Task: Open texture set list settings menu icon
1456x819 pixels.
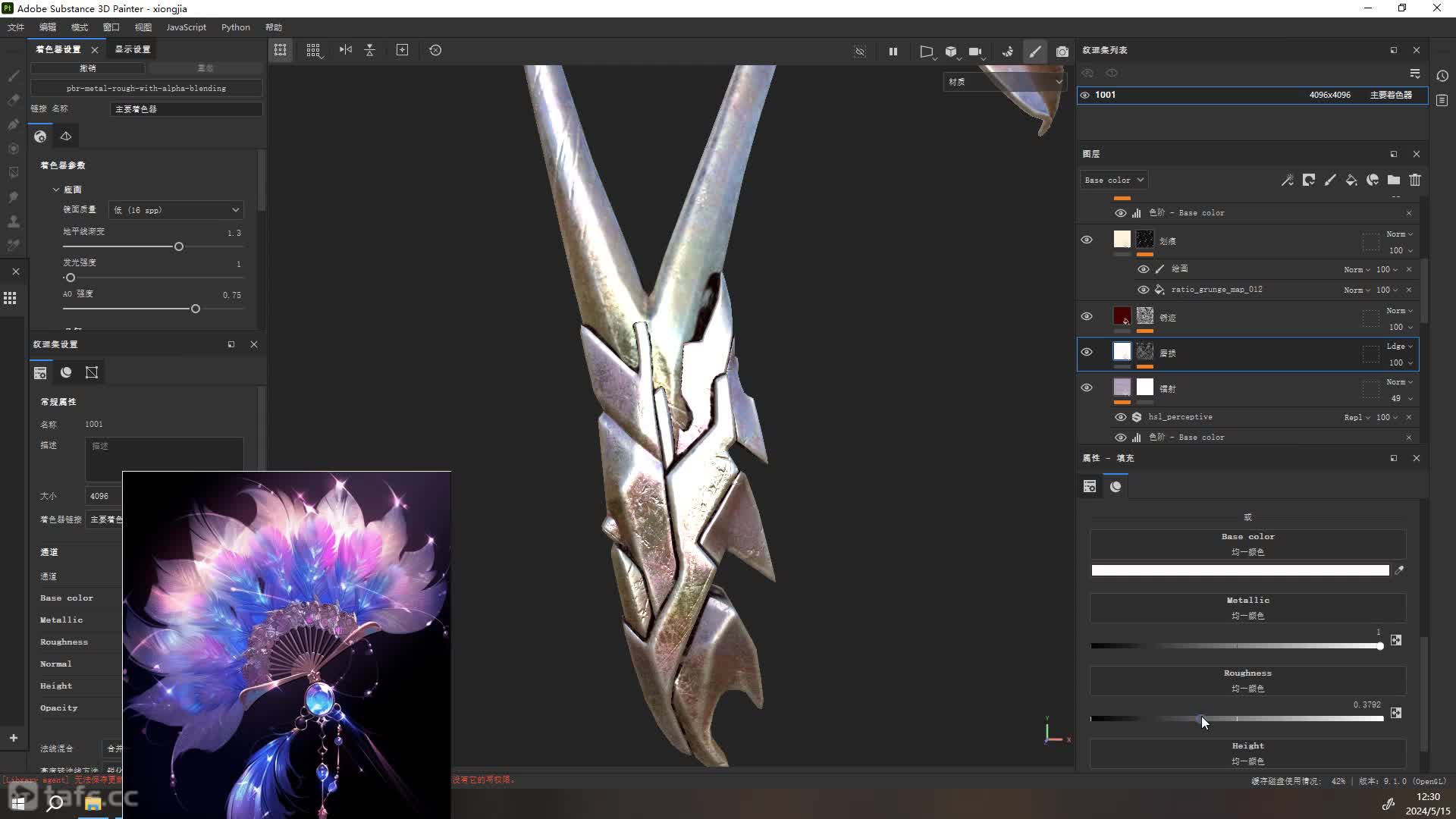Action: [x=1415, y=73]
